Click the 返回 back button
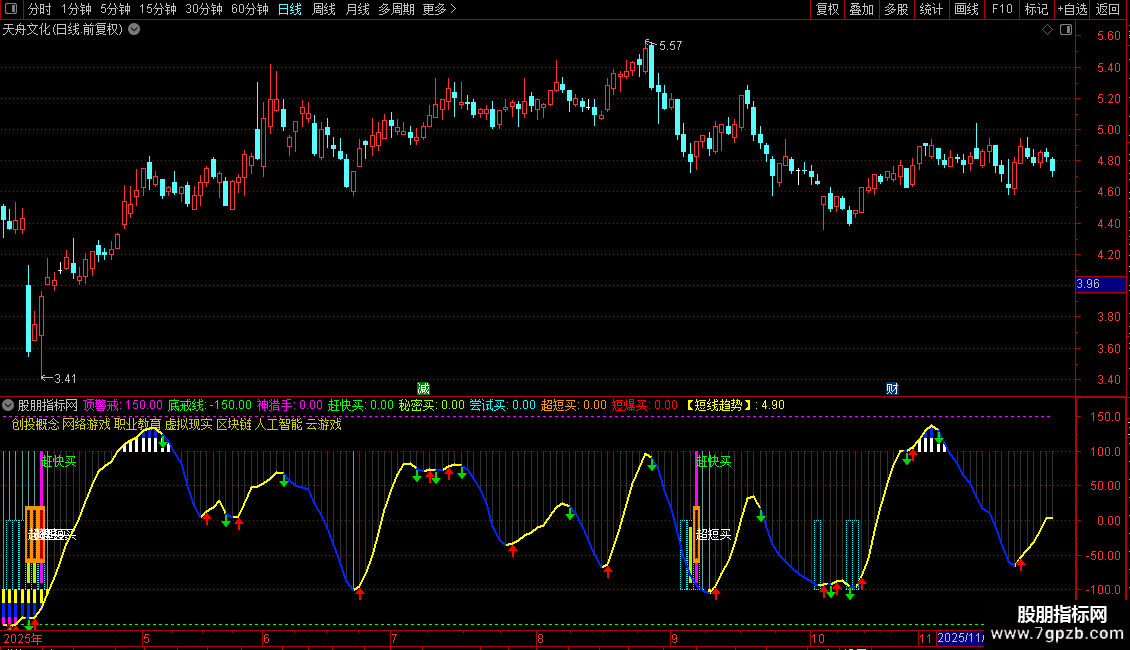The width and height of the screenshot is (1130, 650). coord(1108,10)
